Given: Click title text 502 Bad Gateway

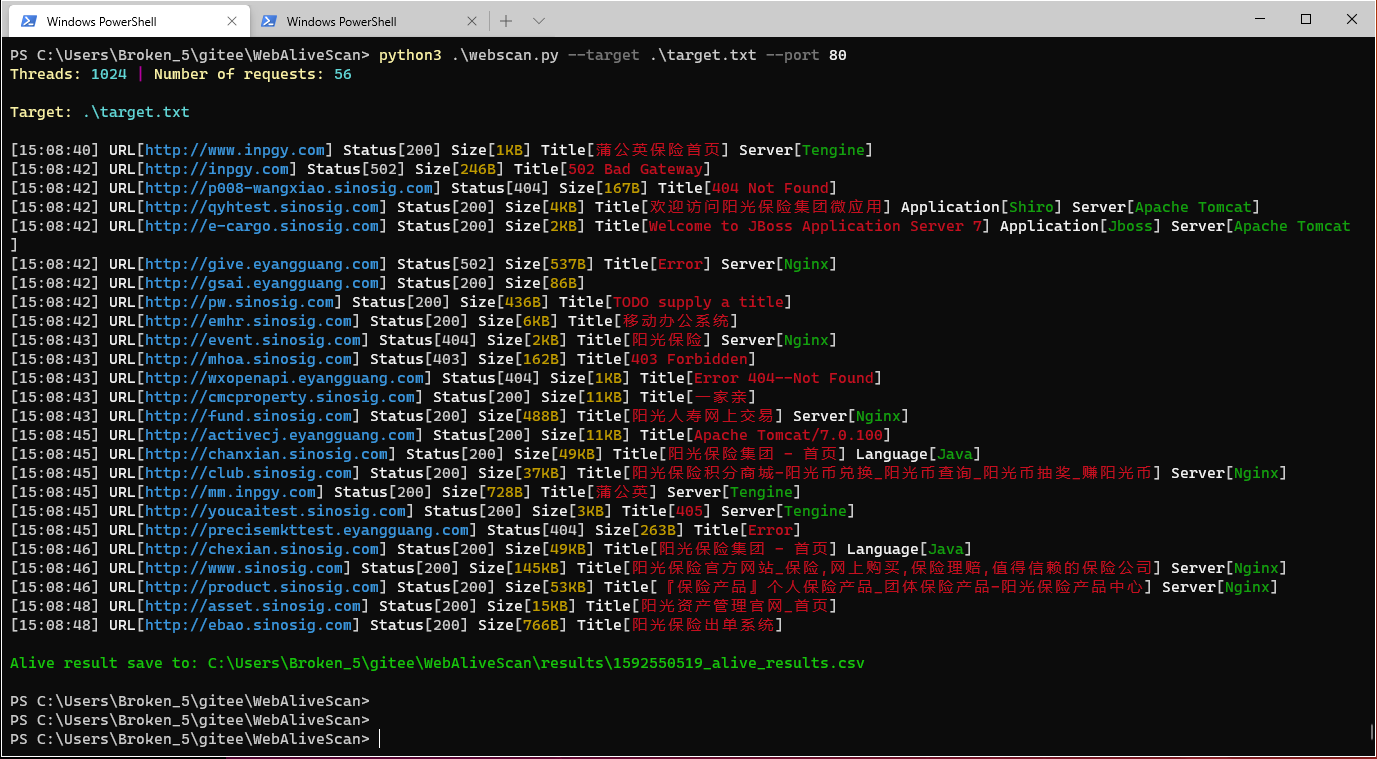Looking at the screenshot, I should coord(635,169).
